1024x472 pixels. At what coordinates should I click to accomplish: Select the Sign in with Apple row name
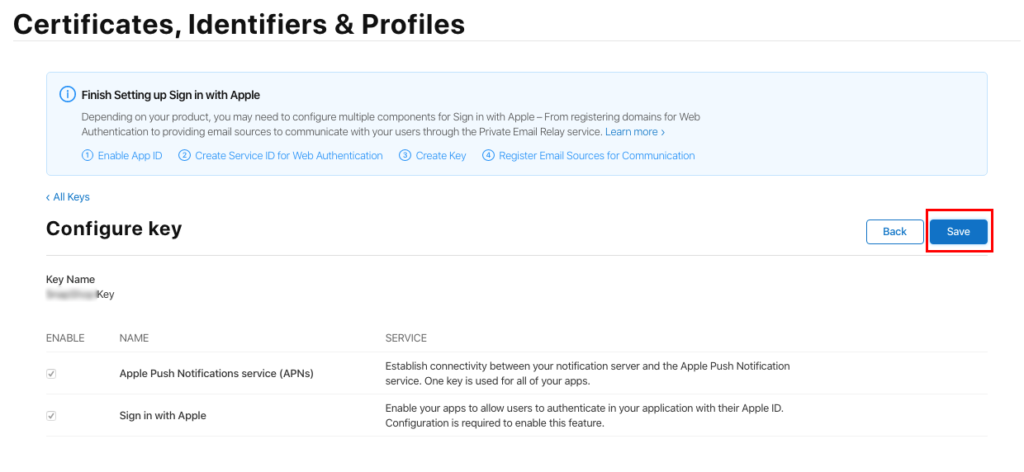[x=163, y=415]
